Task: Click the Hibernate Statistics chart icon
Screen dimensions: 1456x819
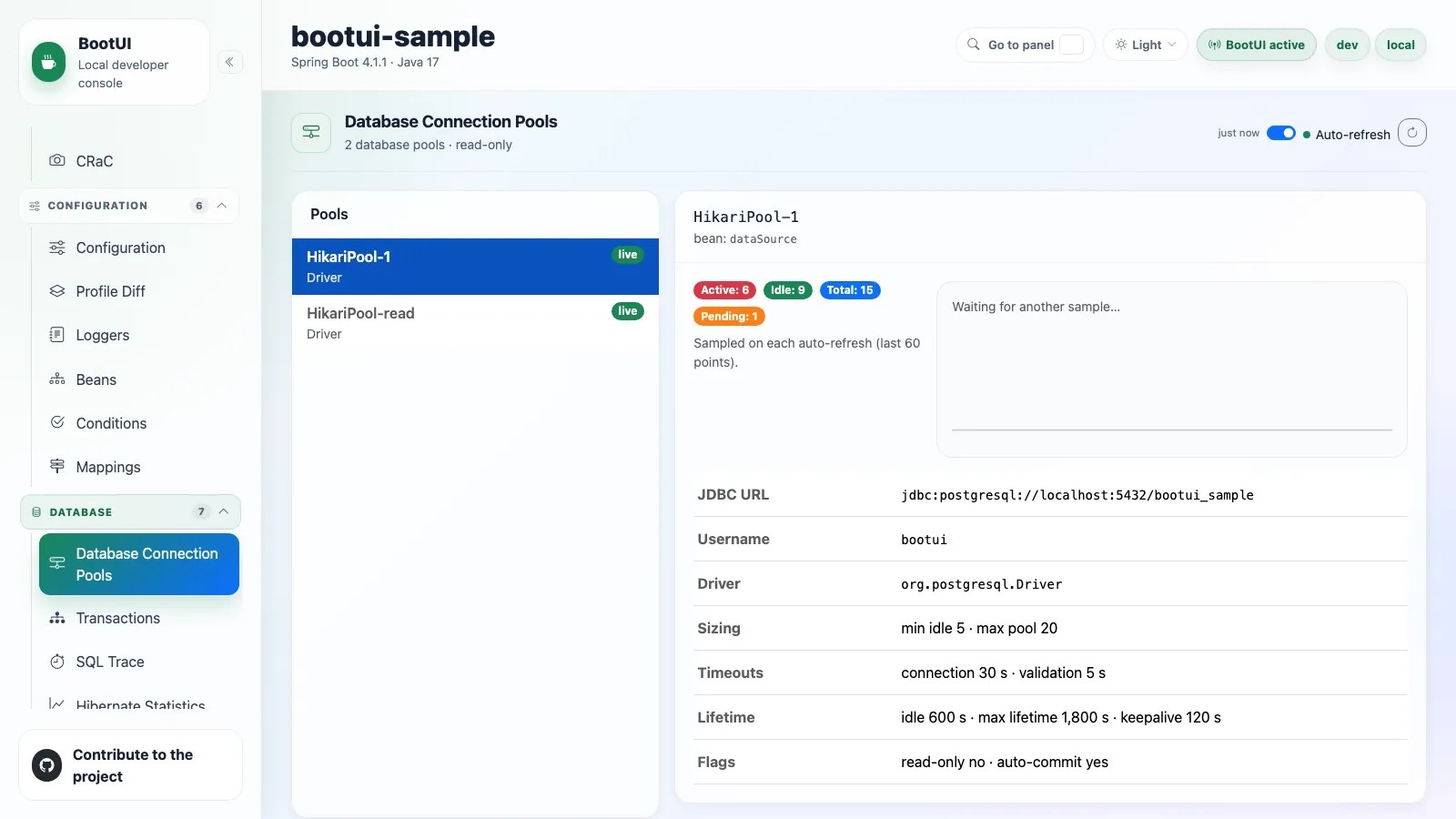Action: (x=57, y=703)
